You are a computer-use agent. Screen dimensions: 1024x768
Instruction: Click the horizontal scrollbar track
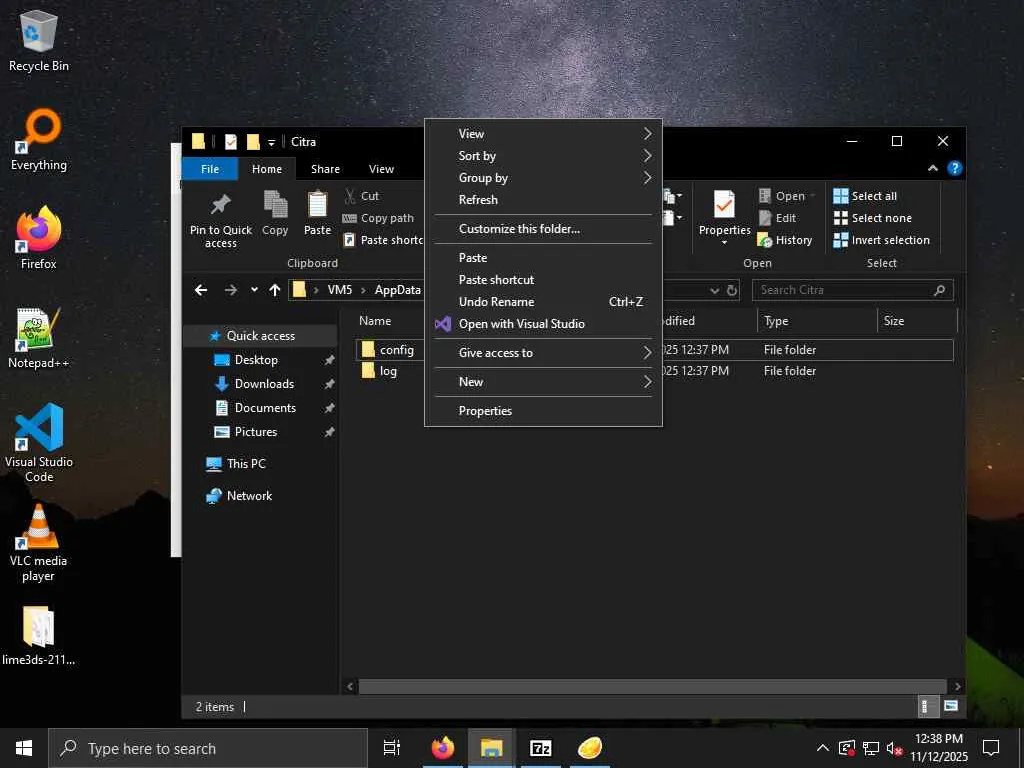pos(650,687)
